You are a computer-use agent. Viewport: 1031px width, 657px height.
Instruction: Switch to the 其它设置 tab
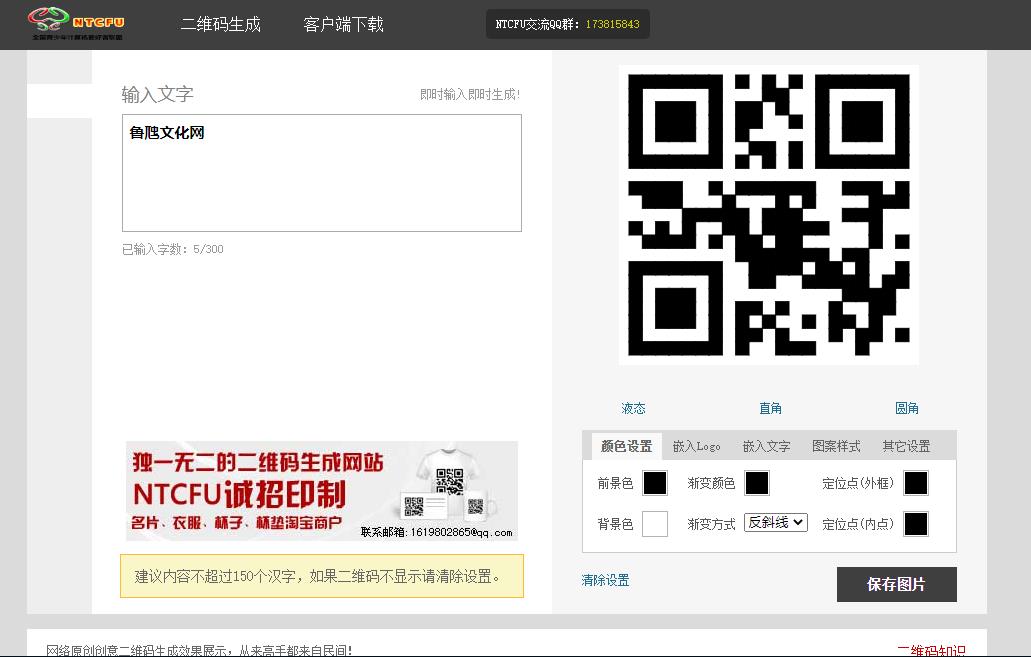[906, 447]
